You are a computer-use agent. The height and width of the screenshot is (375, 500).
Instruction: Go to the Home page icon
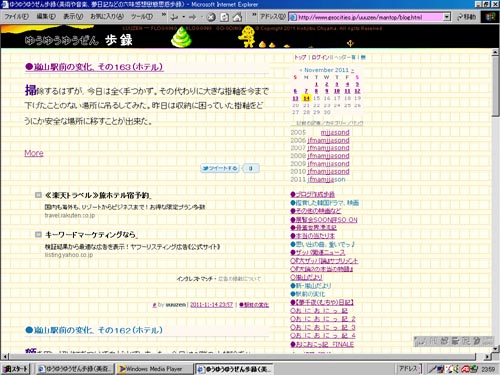coord(237,17)
